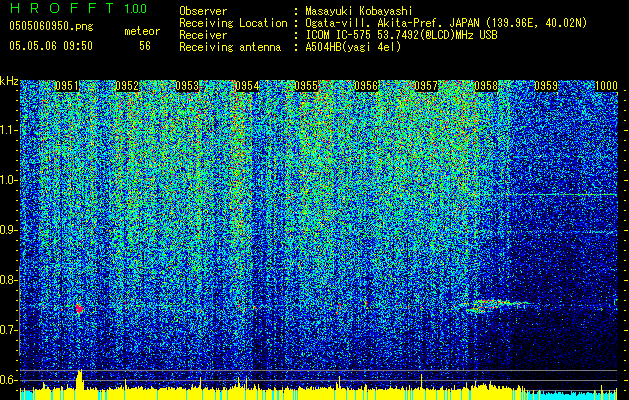Click the Receiving antenna label

pyautogui.click(x=230, y=47)
